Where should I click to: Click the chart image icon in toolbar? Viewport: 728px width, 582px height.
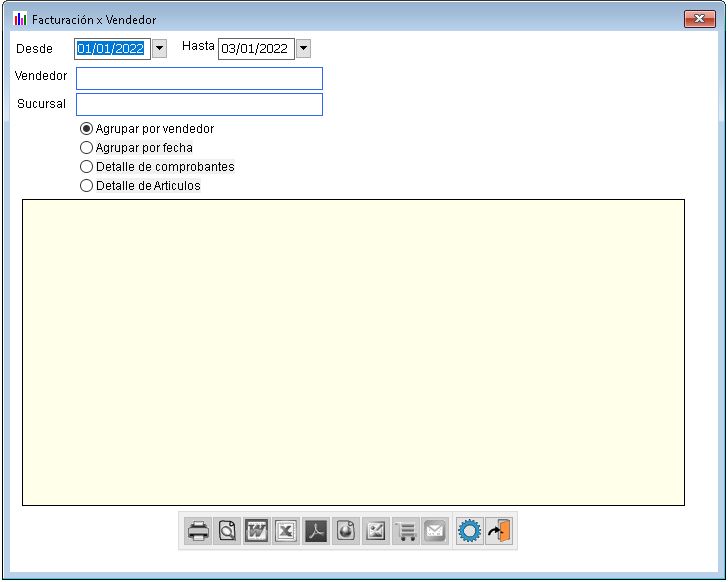[x=375, y=531]
